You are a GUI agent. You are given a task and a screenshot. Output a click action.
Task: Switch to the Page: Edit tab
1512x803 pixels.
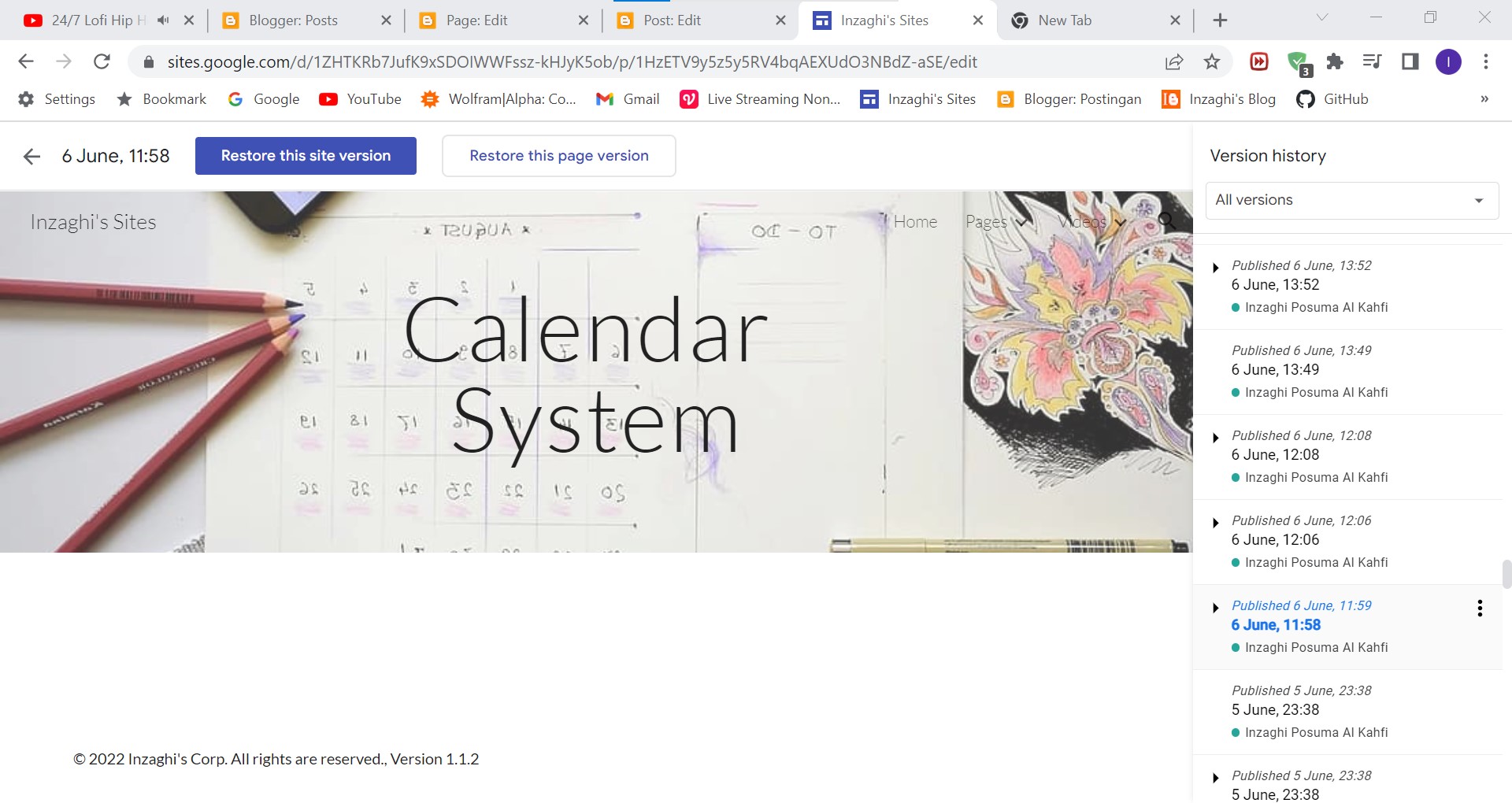pos(476,20)
